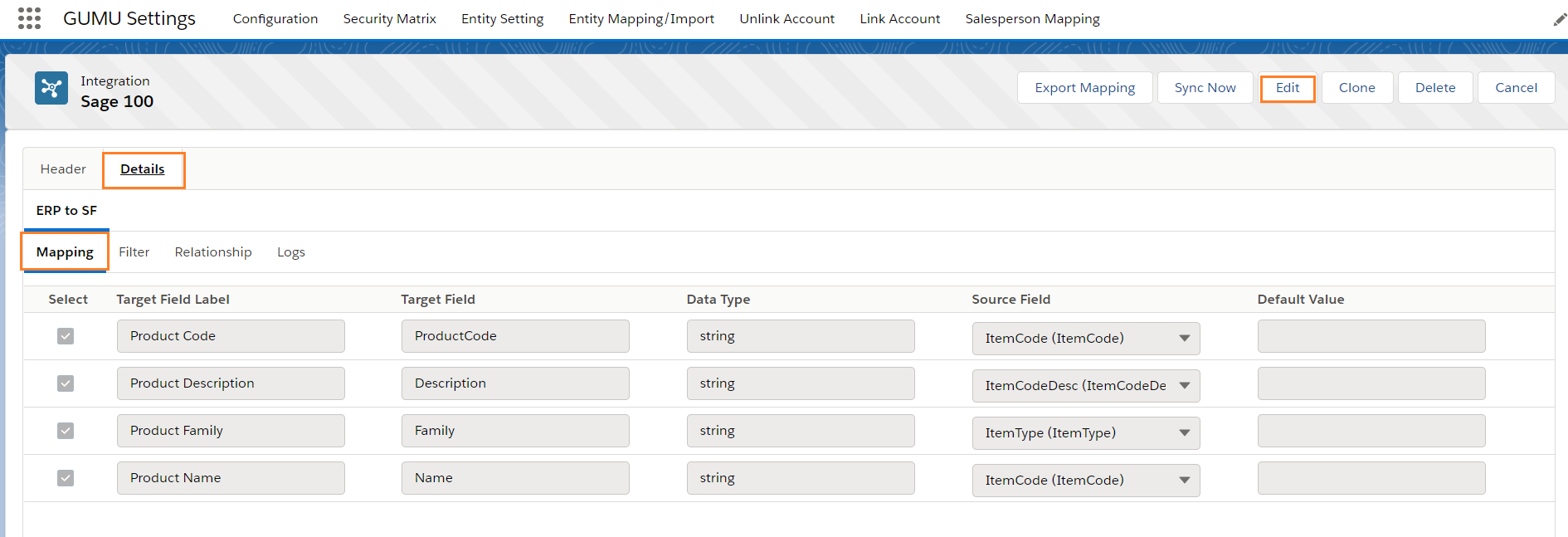
Task: Click the Family target field input
Action: 515,431
